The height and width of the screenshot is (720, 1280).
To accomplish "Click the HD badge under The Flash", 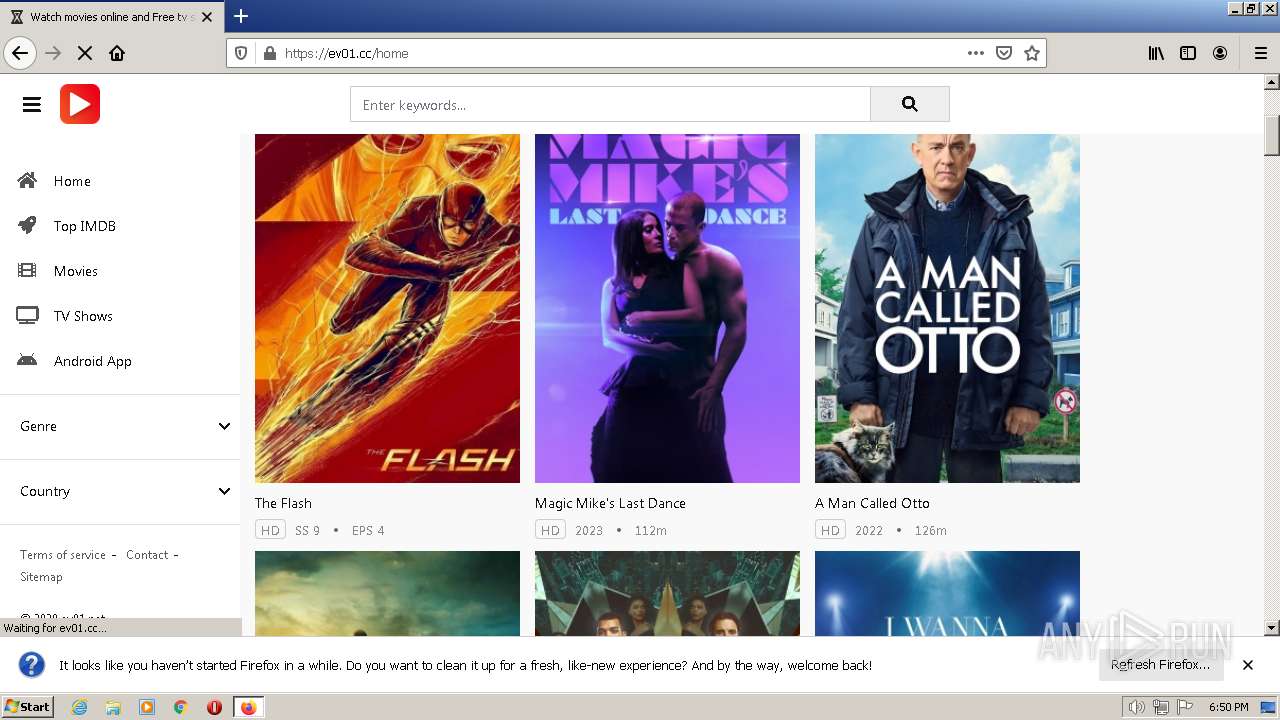I will pyautogui.click(x=270, y=530).
